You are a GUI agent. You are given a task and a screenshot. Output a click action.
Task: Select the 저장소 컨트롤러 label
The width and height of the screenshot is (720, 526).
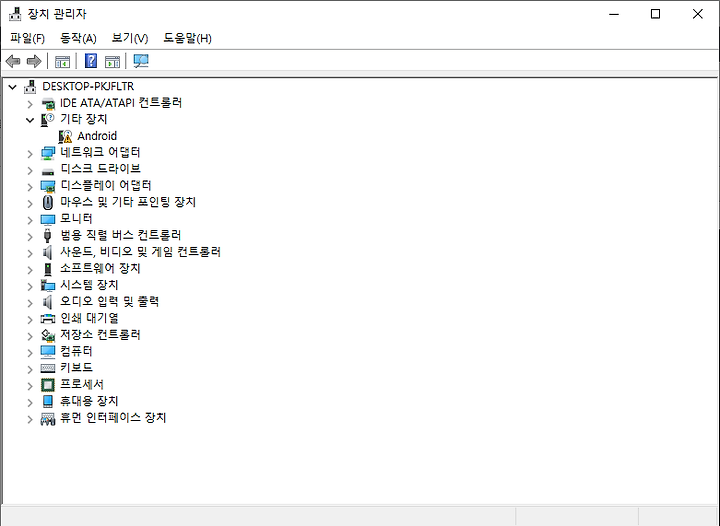click(100, 334)
